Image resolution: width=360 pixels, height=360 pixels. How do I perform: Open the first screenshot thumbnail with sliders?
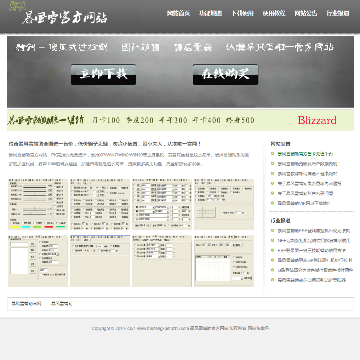click(38, 204)
